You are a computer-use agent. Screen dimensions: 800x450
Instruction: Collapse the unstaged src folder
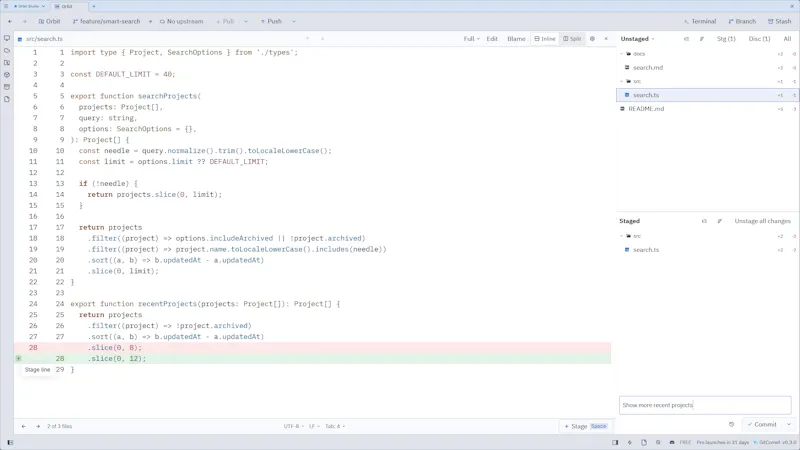(621, 81)
